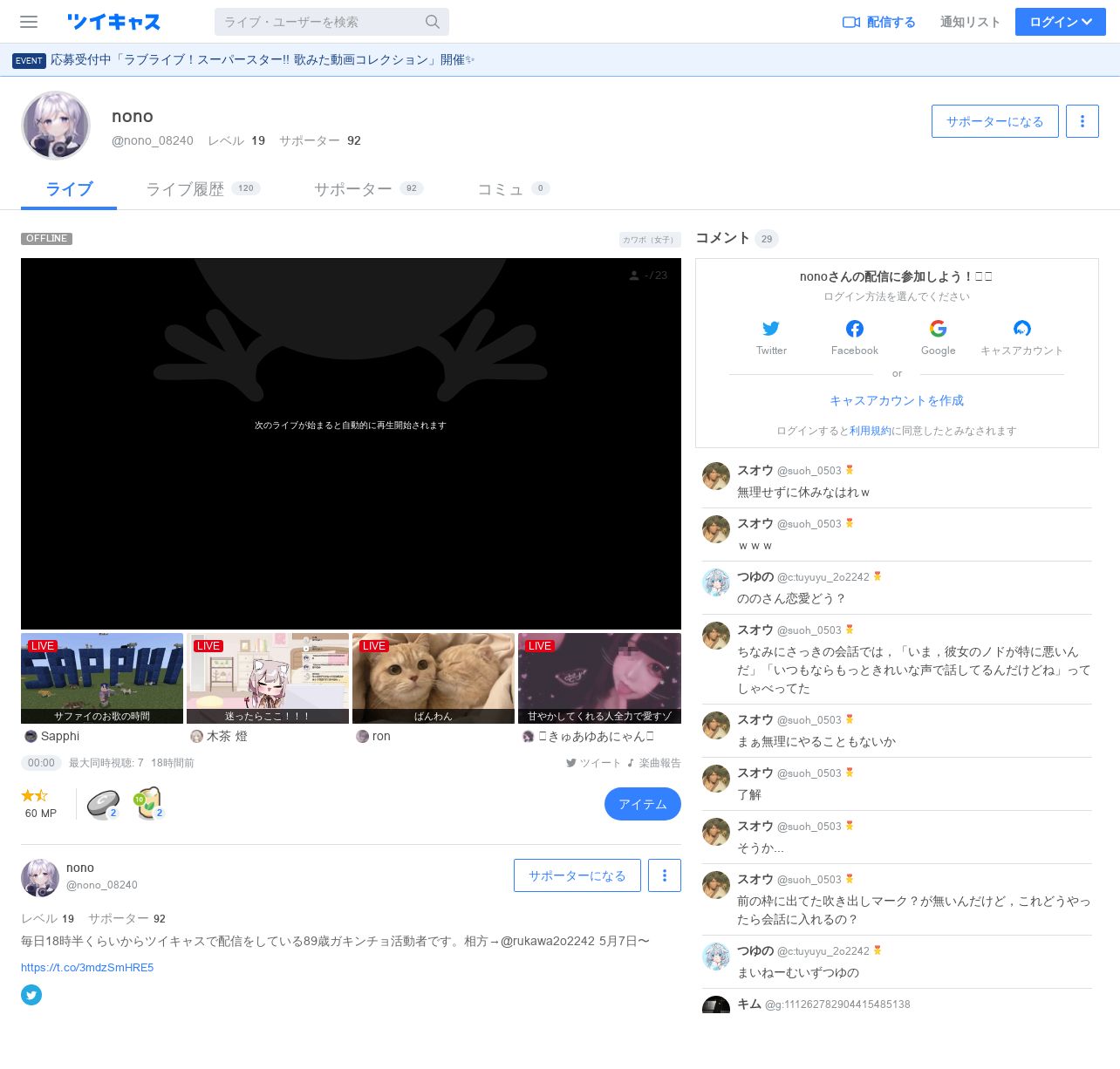Click the small nono avatar in the bio

click(40, 878)
